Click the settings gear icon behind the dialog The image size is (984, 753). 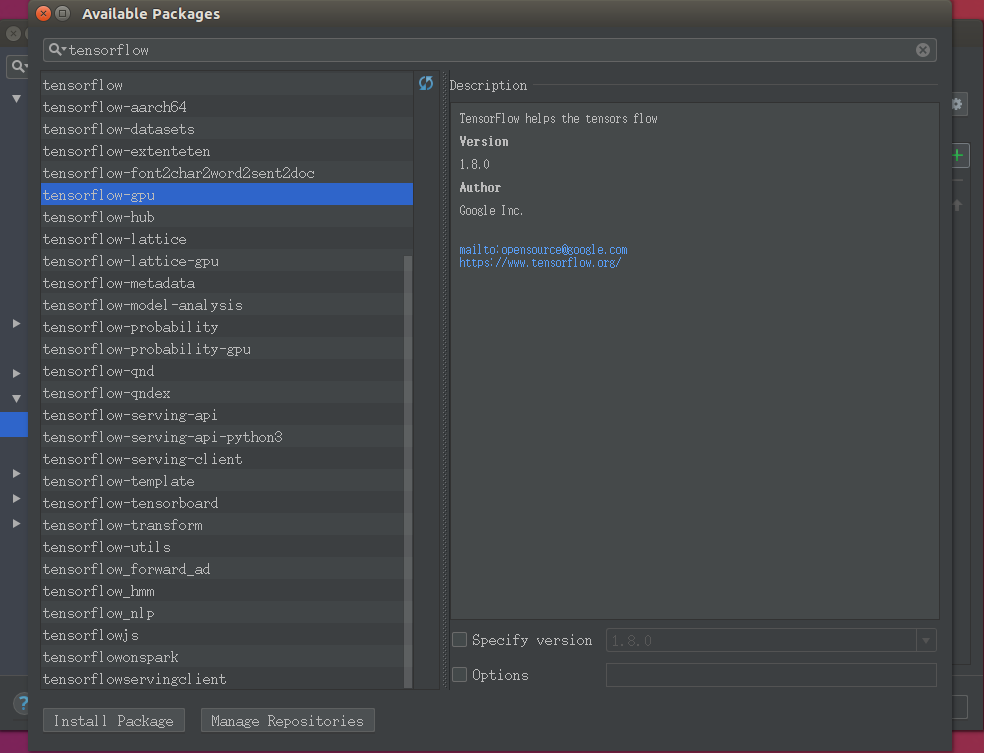[x=957, y=104]
